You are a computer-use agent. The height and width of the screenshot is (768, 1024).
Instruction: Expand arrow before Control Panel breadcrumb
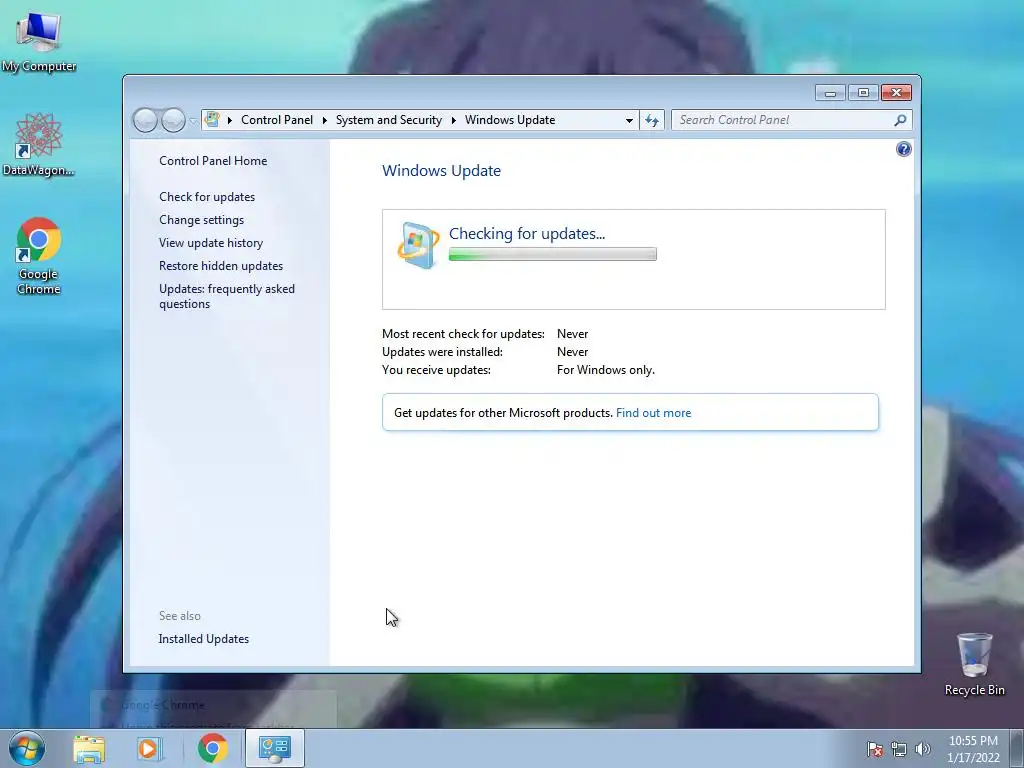click(x=230, y=120)
